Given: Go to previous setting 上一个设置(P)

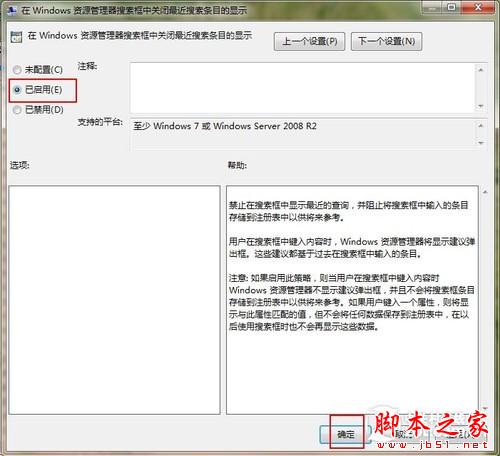Looking at the screenshot, I should click(309, 42).
